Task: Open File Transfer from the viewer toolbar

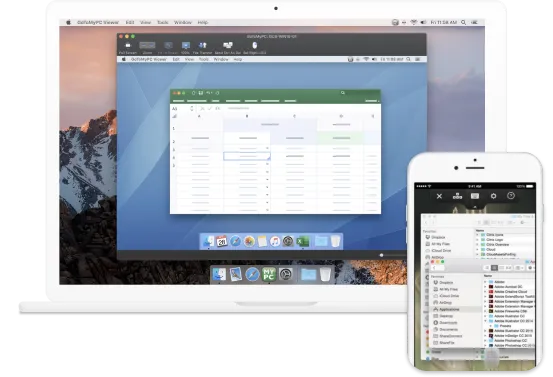Action: [x=202, y=45]
